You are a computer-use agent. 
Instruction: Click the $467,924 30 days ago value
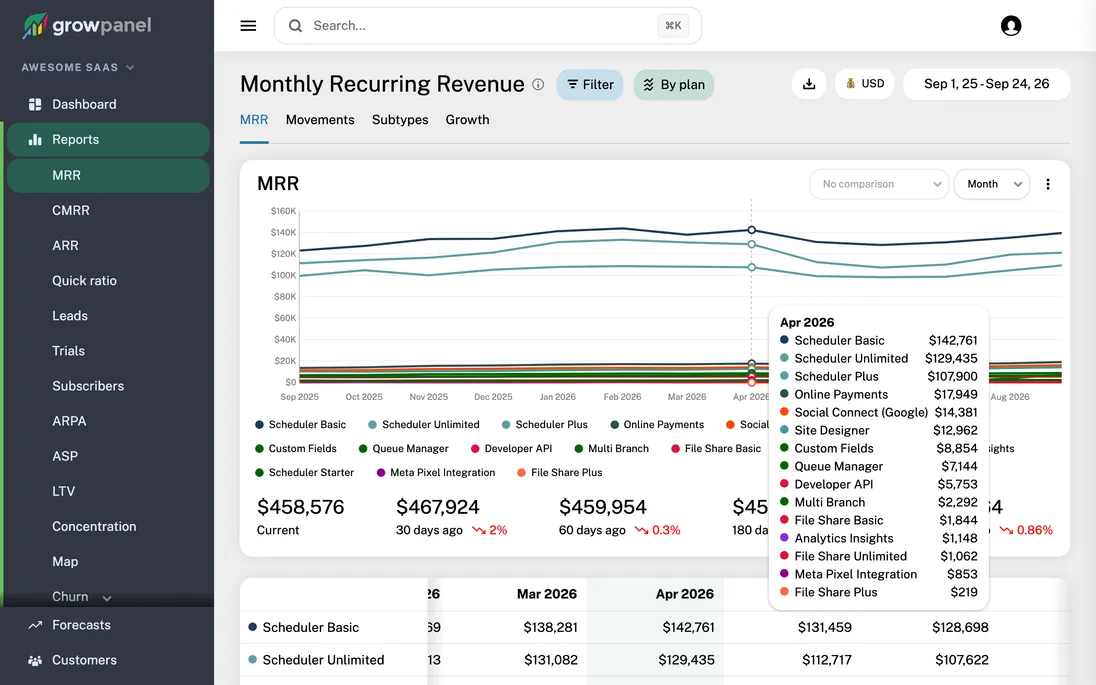(x=438, y=507)
